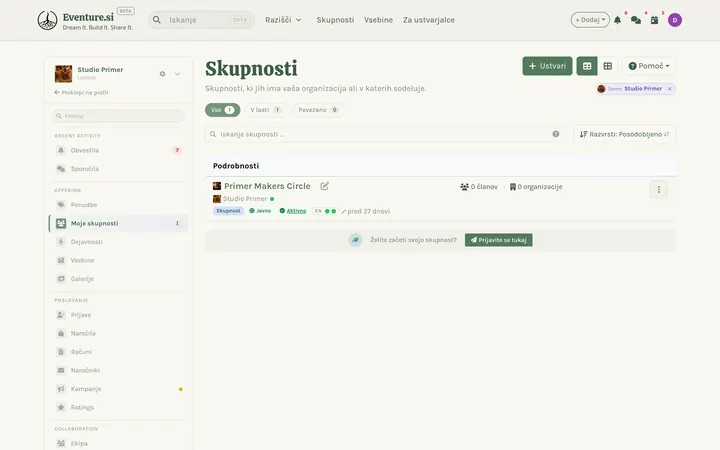Click the Preklopi na profil link

tap(81, 92)
